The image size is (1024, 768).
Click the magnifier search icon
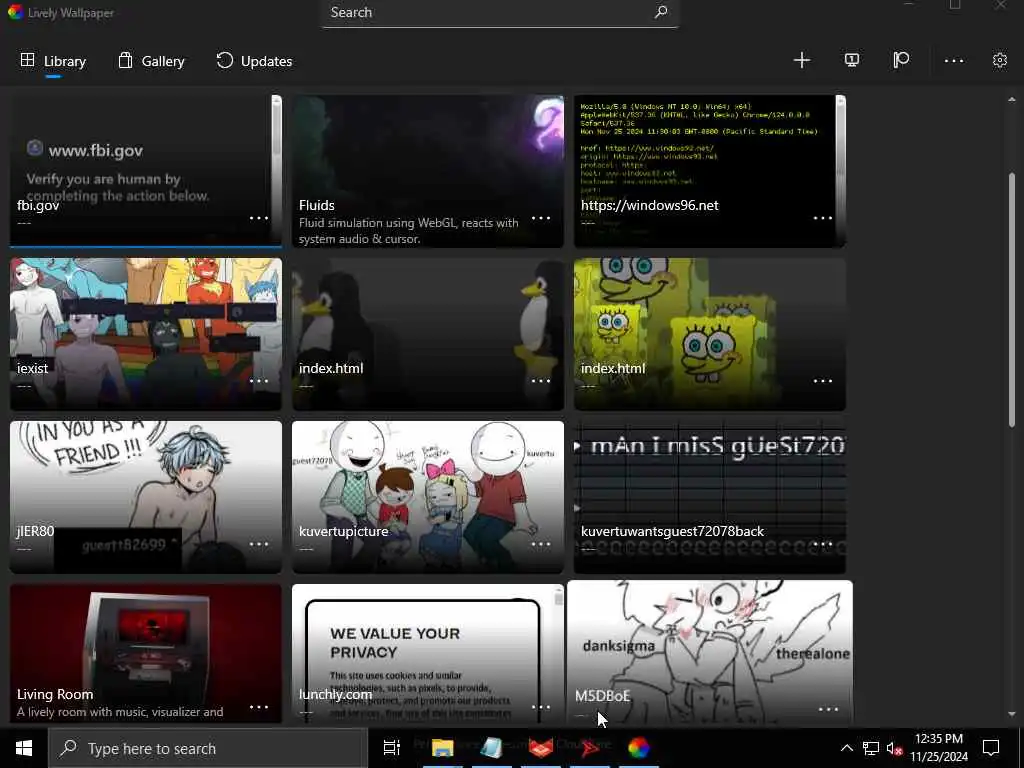(x=661, y=12)
